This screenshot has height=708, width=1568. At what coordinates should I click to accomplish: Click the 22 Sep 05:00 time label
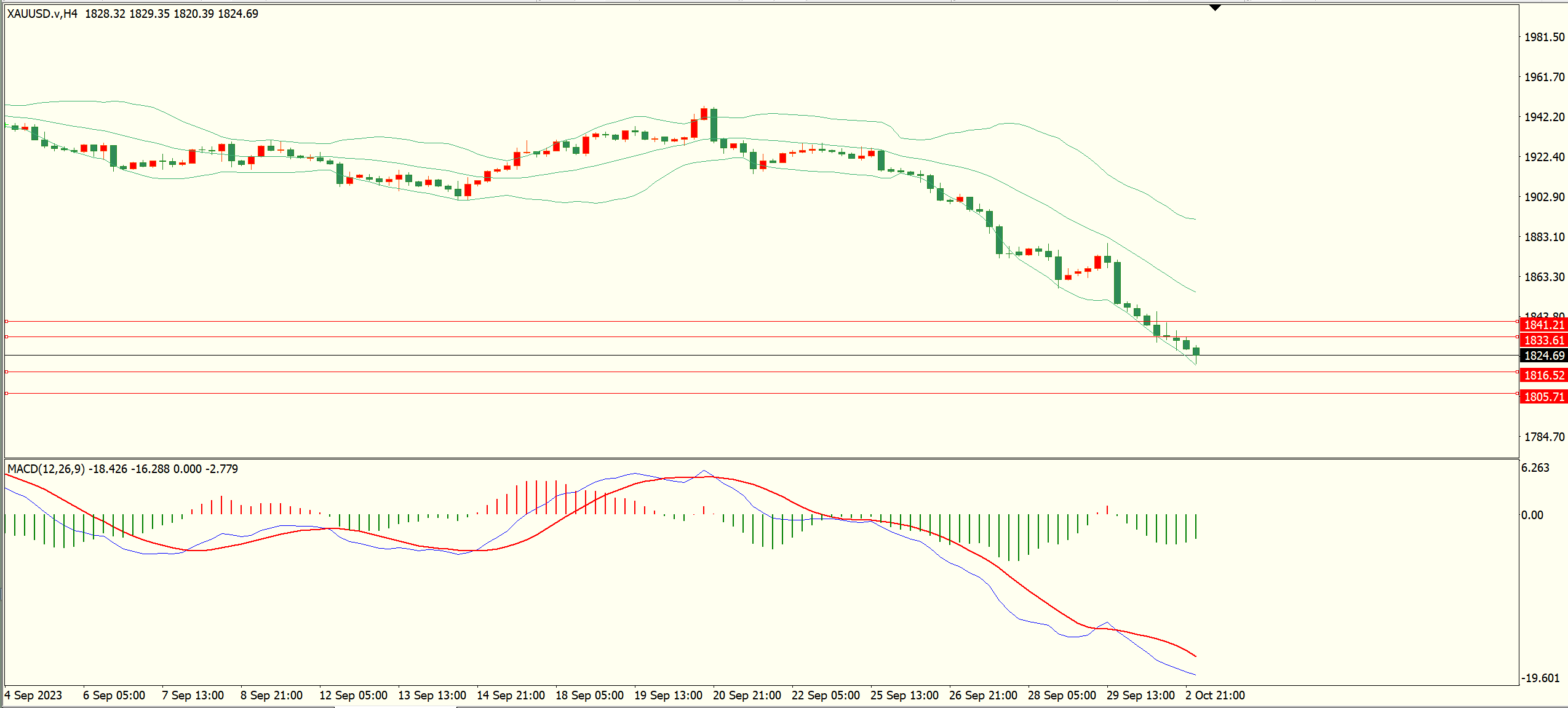[826, 695]
